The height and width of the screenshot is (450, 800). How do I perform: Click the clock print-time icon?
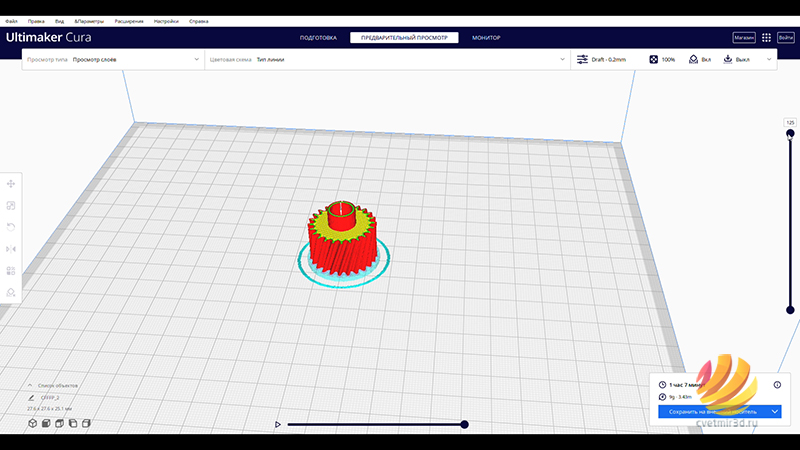[662, 385]
